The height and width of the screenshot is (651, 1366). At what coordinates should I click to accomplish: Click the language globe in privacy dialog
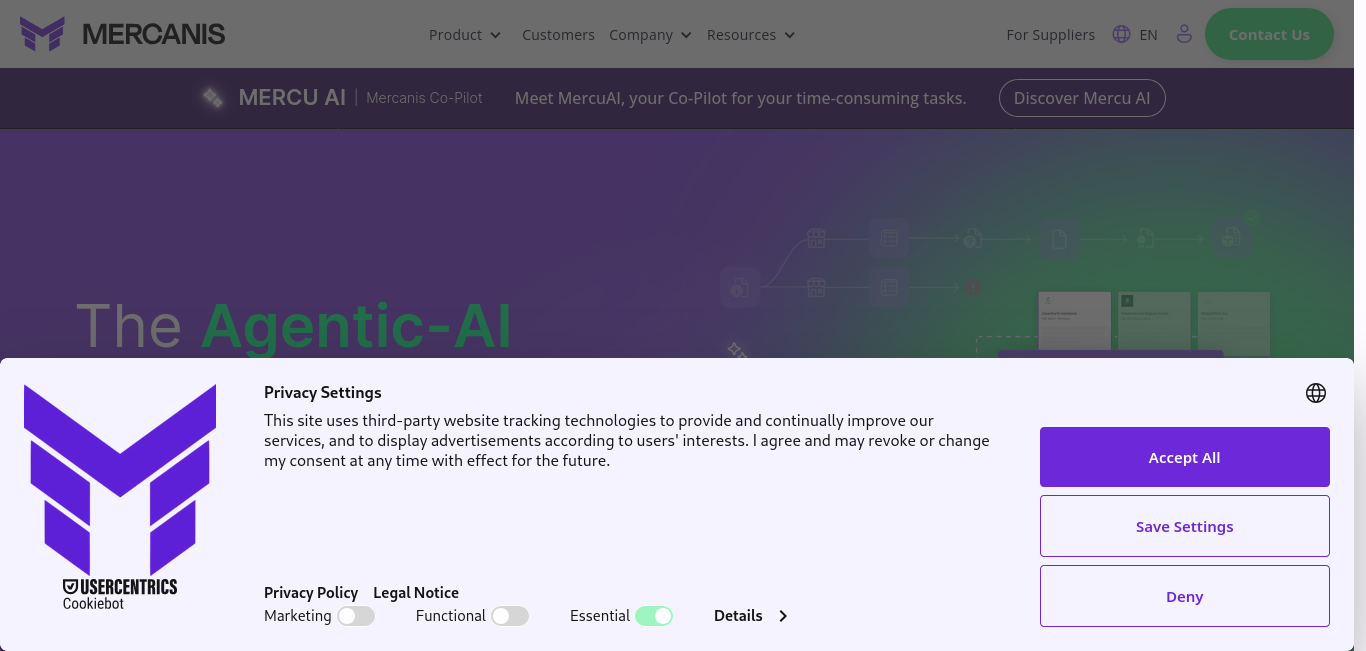(x=1316, y=393)
